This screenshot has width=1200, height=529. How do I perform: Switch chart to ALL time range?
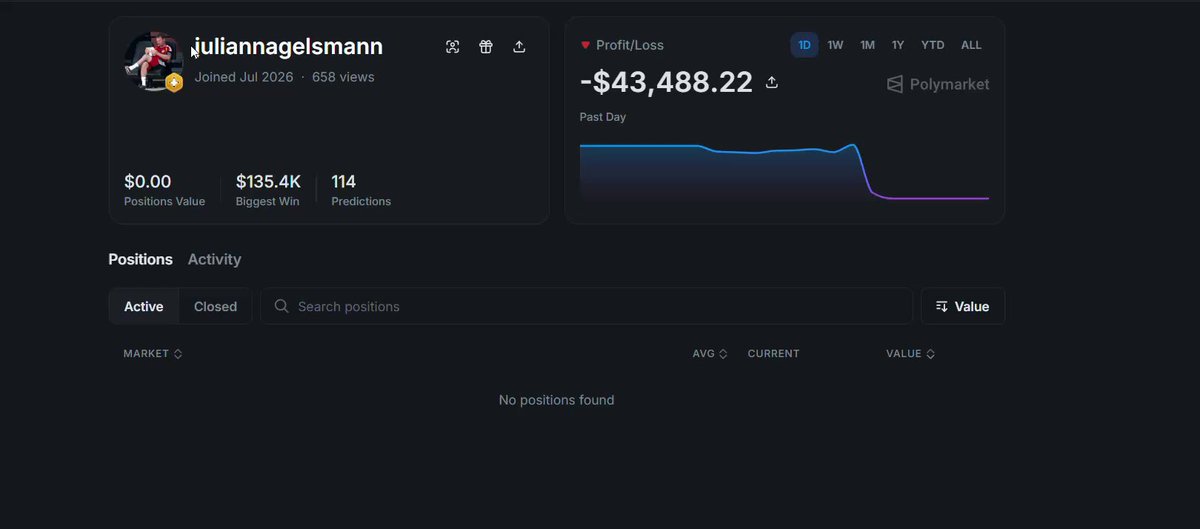point(971,45)
